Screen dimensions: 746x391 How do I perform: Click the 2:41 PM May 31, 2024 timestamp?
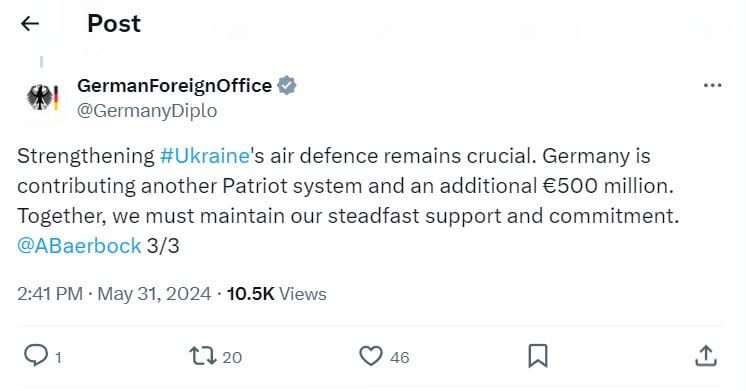click(x=114, y=293)
